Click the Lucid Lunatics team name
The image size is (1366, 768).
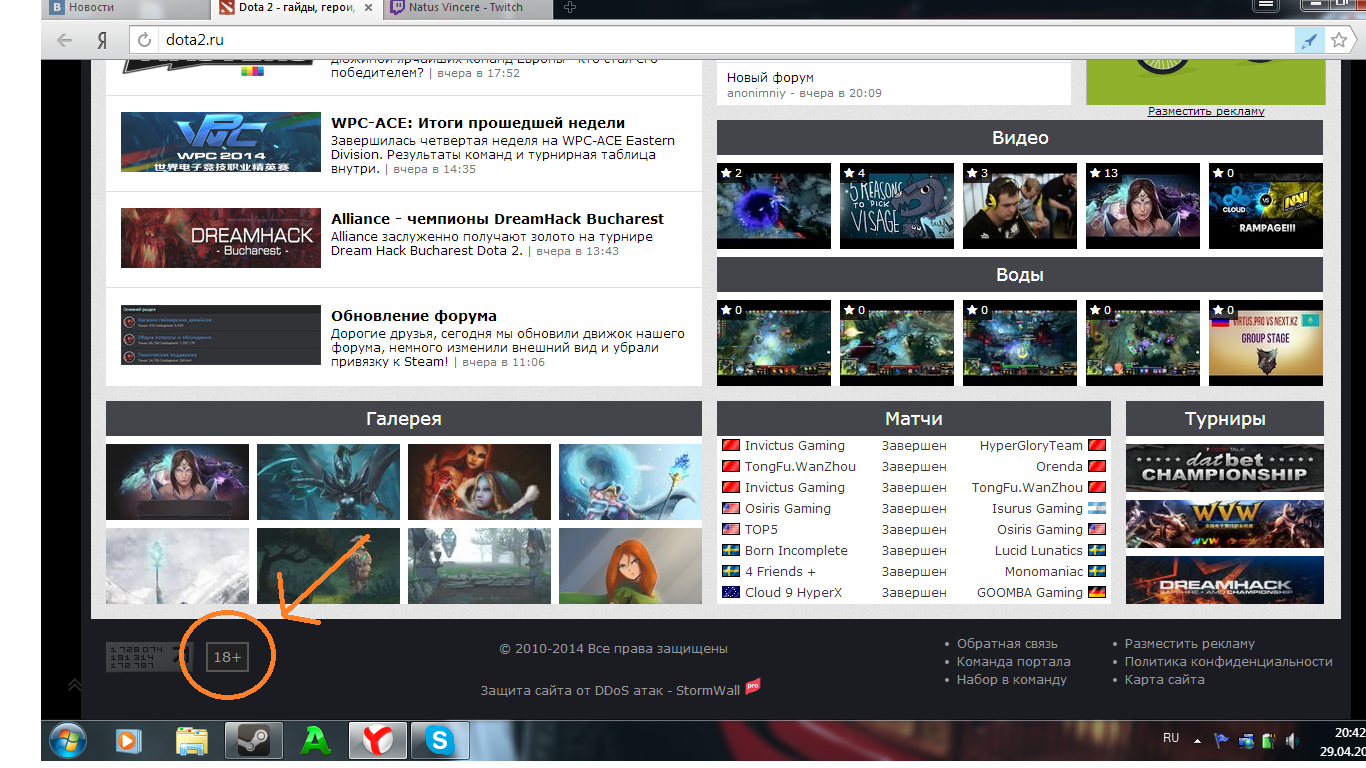[x=1039, y=551]
